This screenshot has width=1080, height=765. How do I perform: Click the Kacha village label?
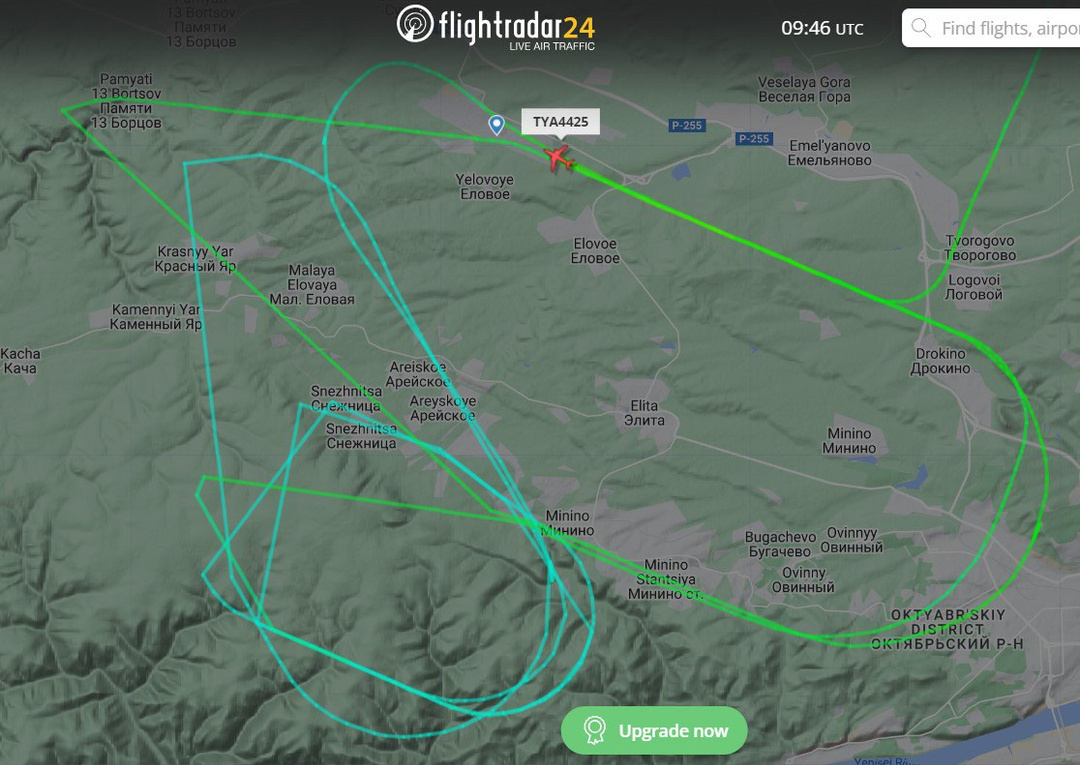(20, 361)
